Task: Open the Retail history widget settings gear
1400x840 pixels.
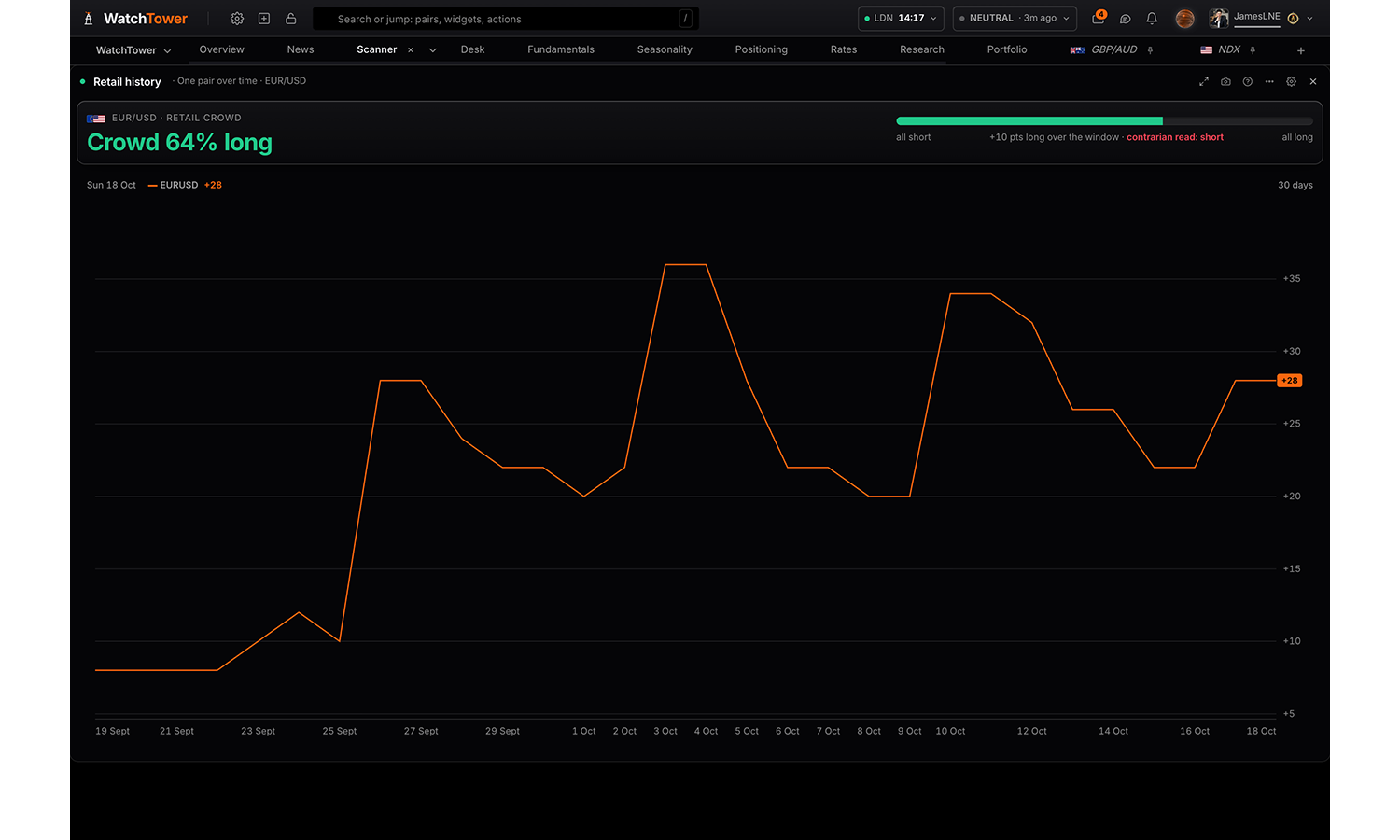Action: click(1292, 82)
